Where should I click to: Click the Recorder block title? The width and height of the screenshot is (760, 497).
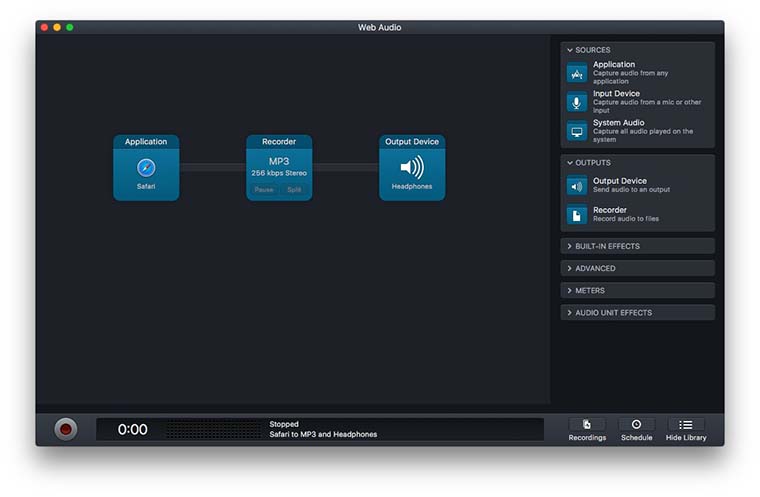(279, 142)
